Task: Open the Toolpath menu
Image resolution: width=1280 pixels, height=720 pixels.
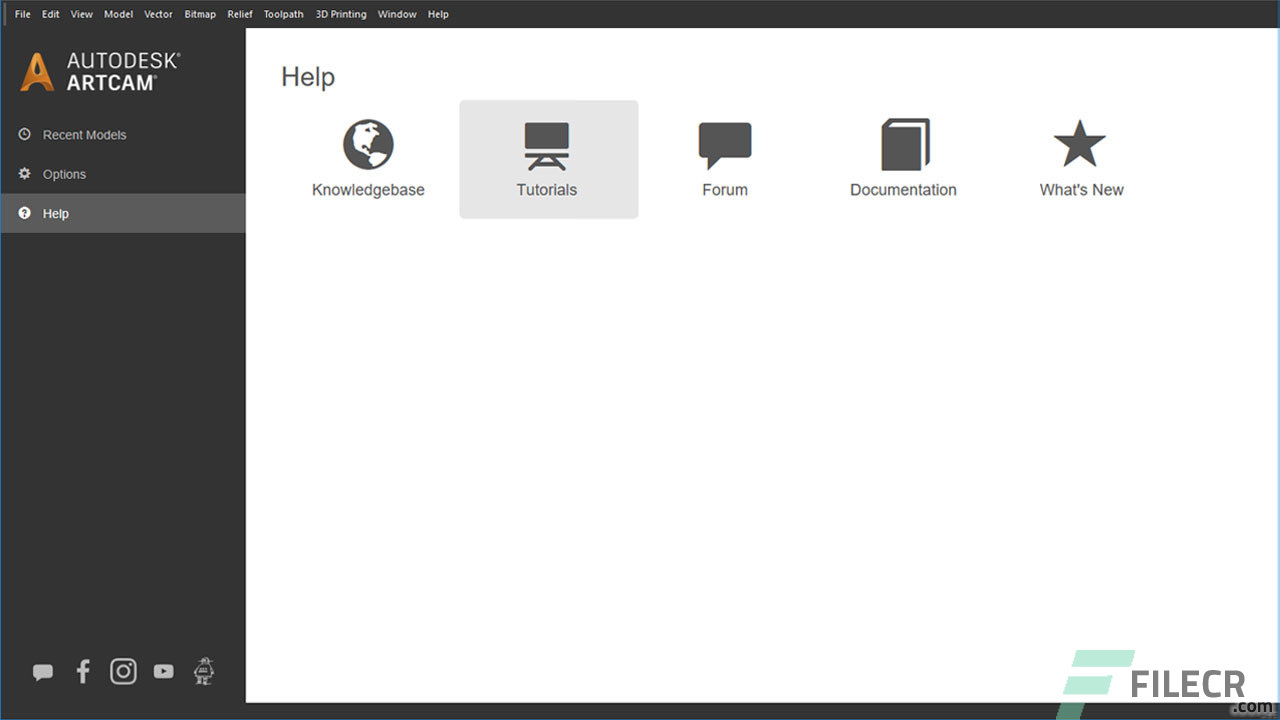Action: click(x=284, y=14)
